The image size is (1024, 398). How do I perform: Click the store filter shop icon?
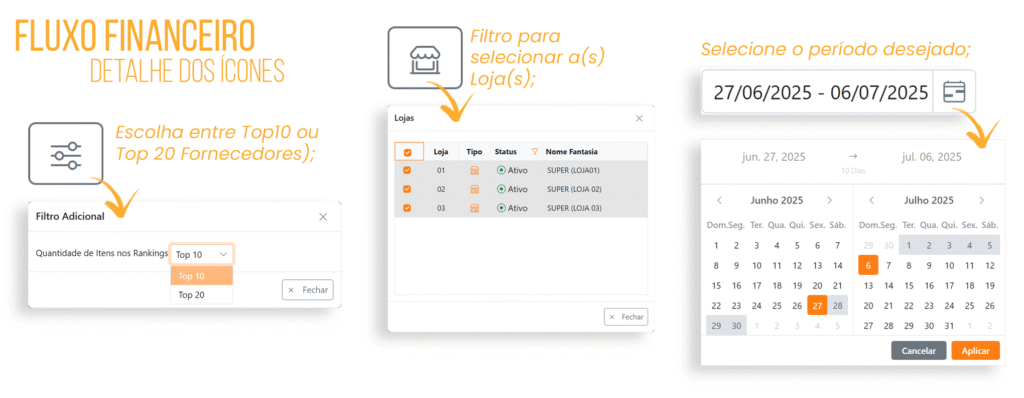[424, 58]
